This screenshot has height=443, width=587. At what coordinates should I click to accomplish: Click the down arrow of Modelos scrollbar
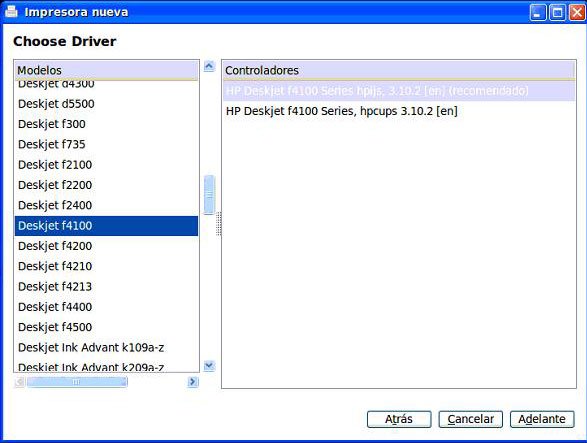point(209,366)
